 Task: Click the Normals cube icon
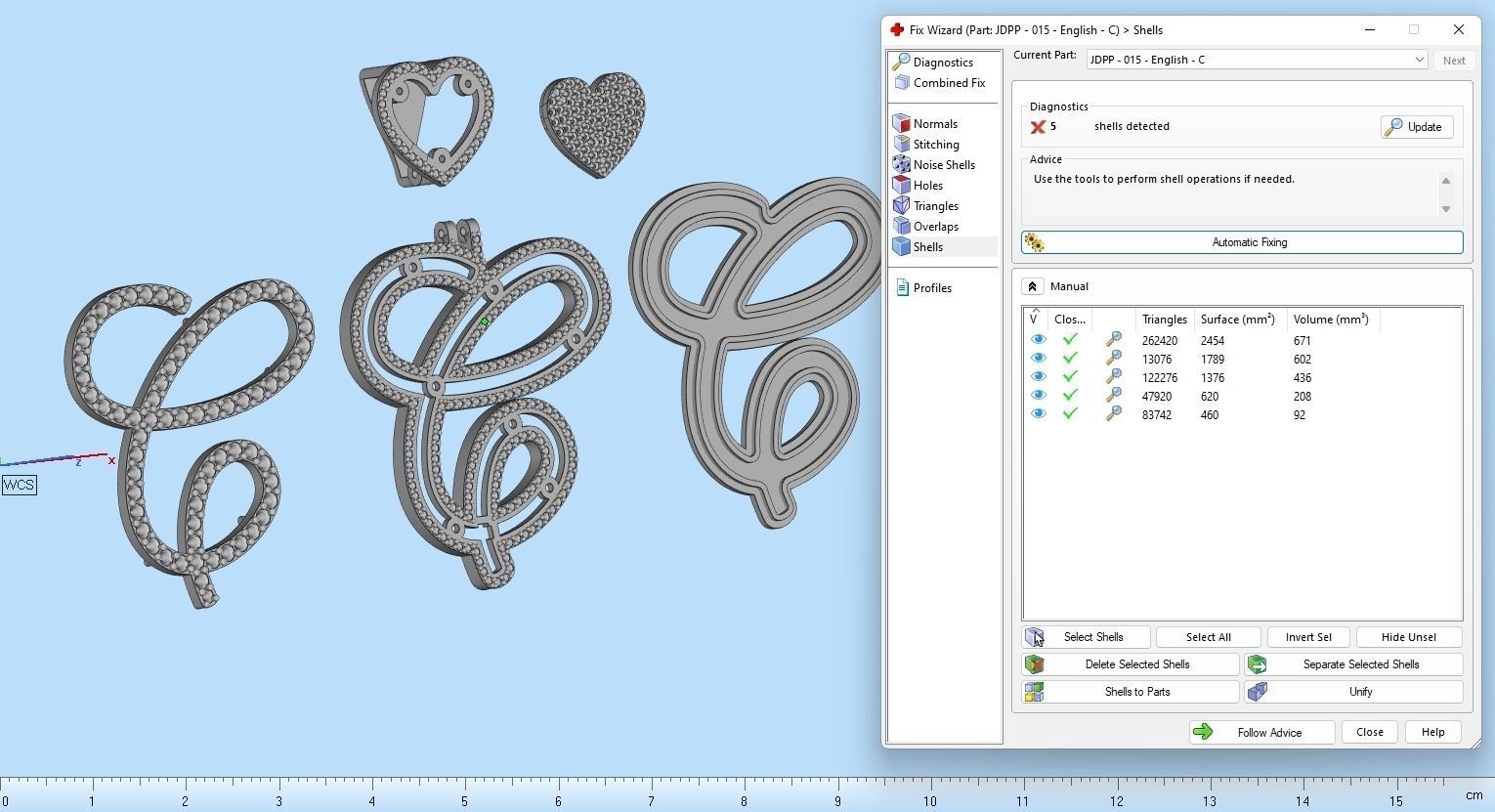pos(901,123)
